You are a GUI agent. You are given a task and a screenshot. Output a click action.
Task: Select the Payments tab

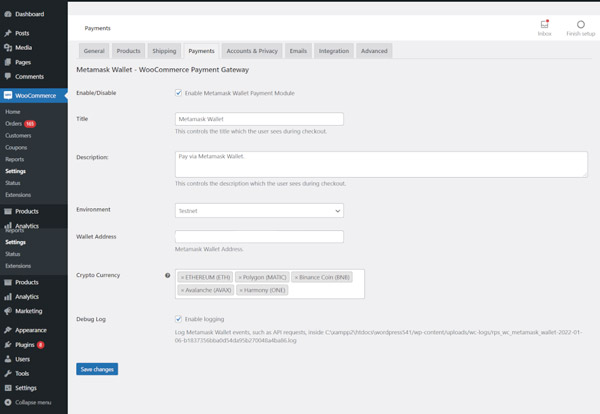coord(201,51)
